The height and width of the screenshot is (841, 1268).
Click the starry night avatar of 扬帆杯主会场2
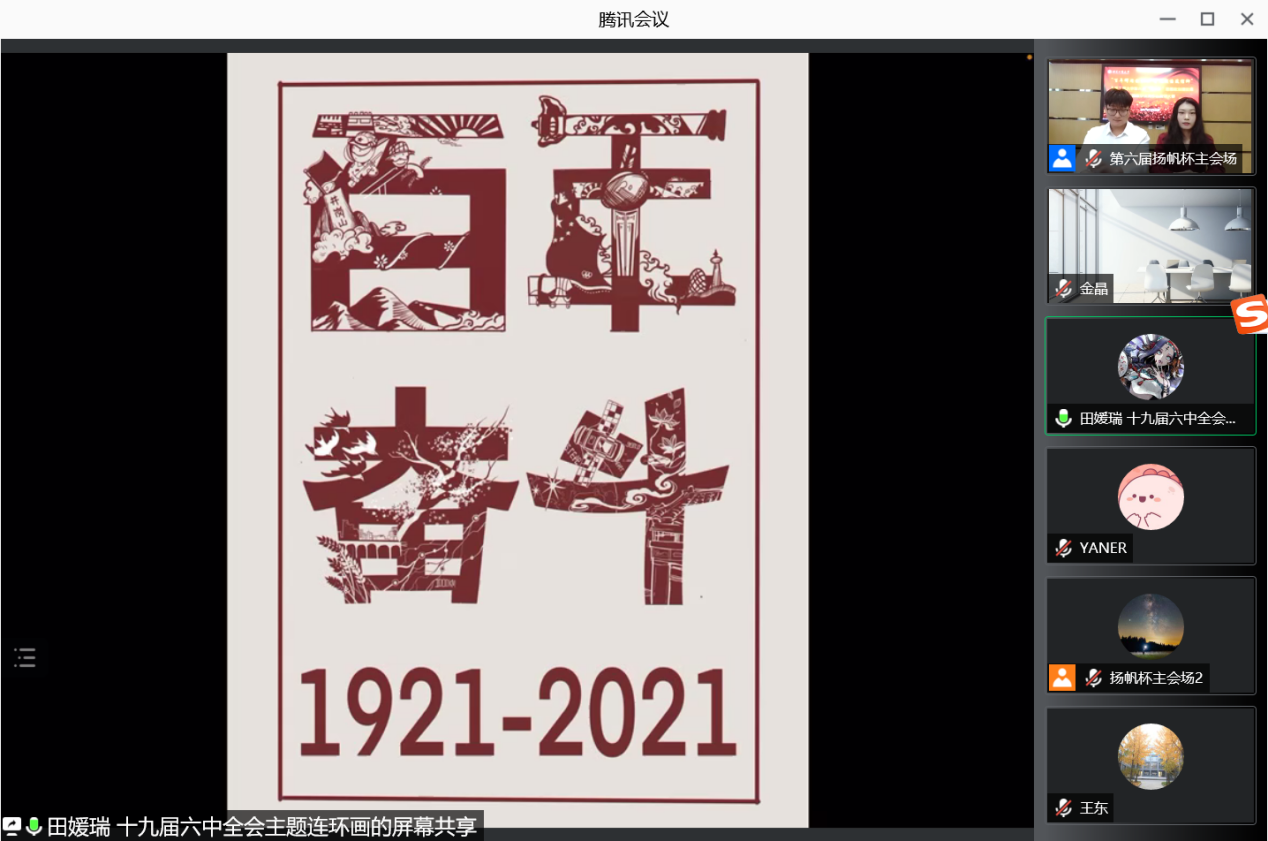1150,627
